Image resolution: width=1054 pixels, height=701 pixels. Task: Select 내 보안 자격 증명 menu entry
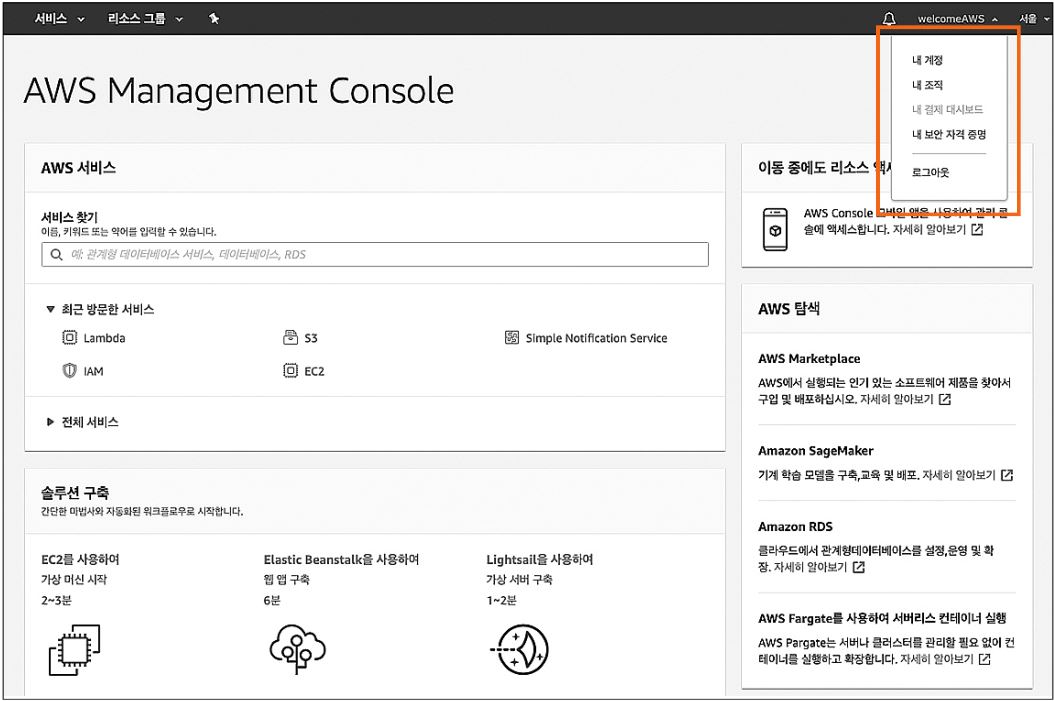pyautogui.click(x=948, y=134)
